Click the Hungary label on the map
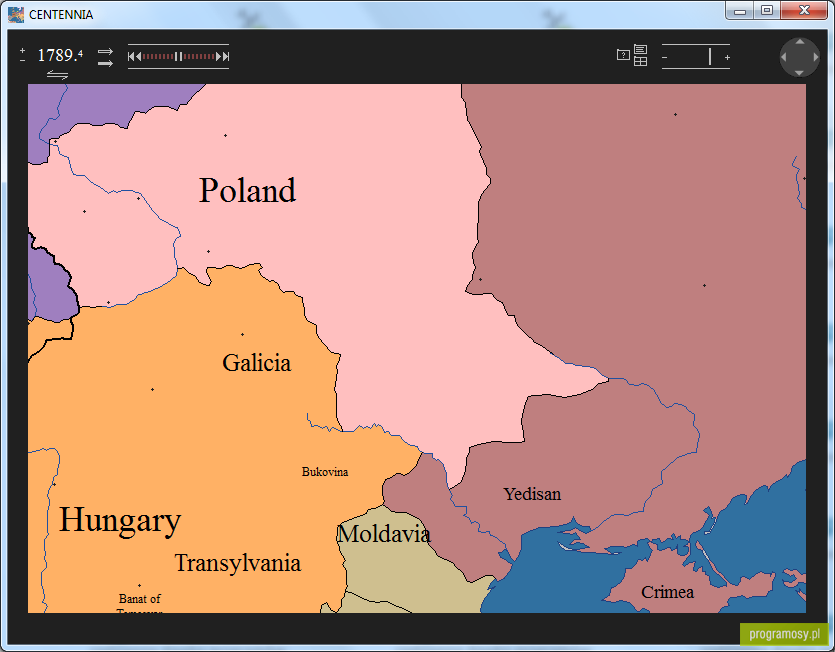This screenshot has width=835, height=652. point(120,520)
